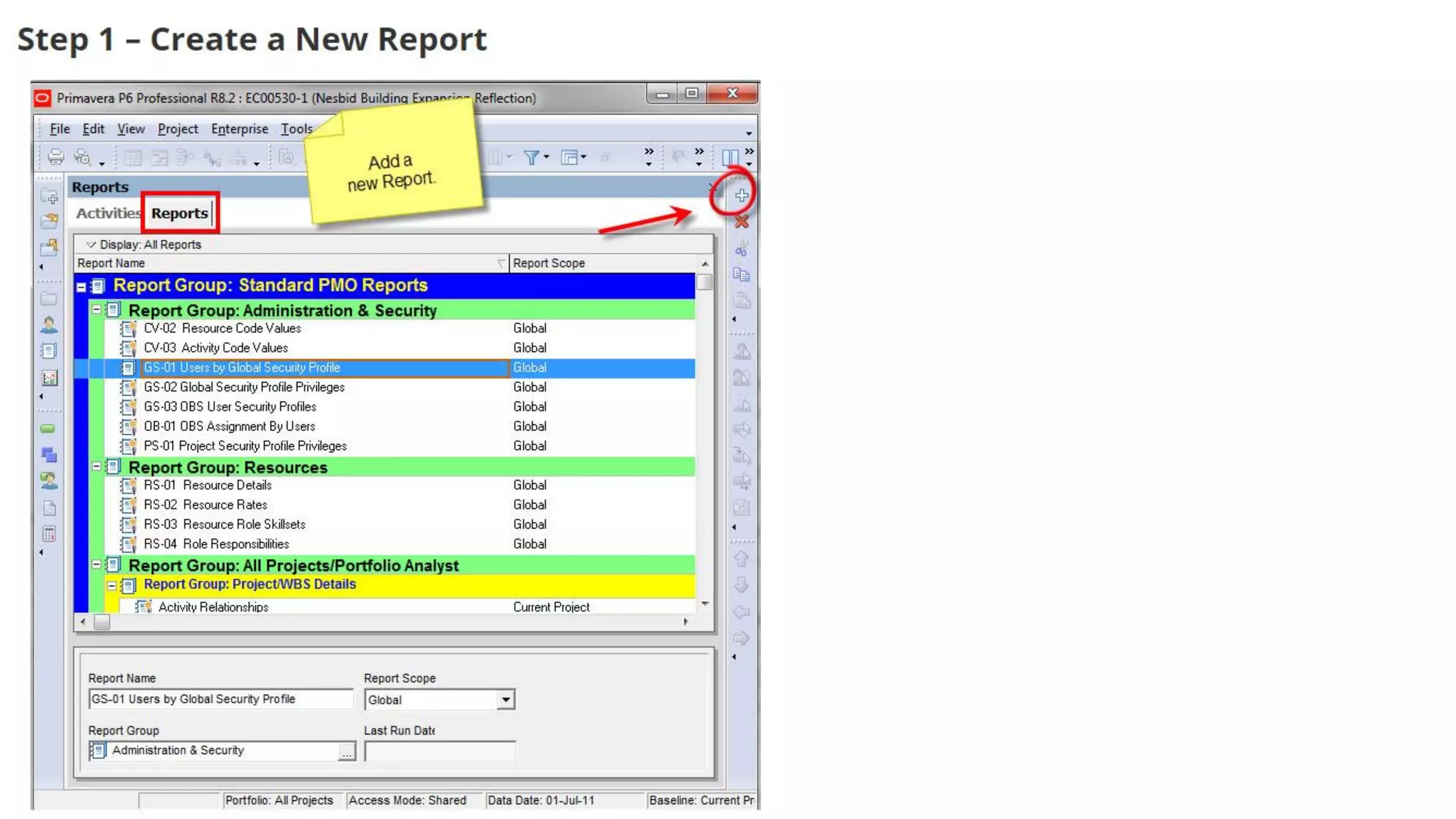Click the Layout toolbar icon
The height and width of the screenshot is (819, 1456).
point(569,157)
